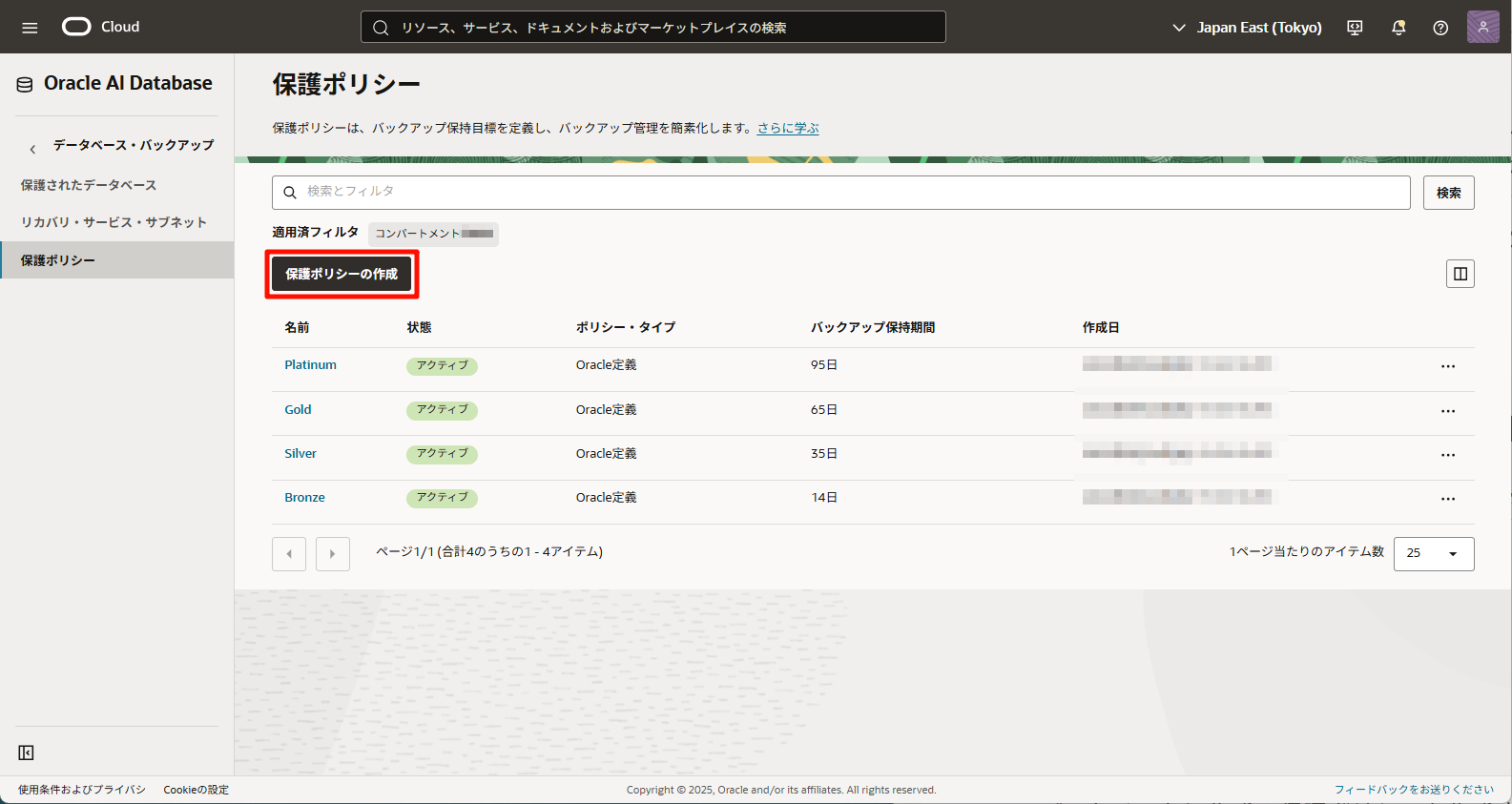The image size is (1512, 804).
Task: Open the hamburger navigation menu
Action: (x=30, y=28)
